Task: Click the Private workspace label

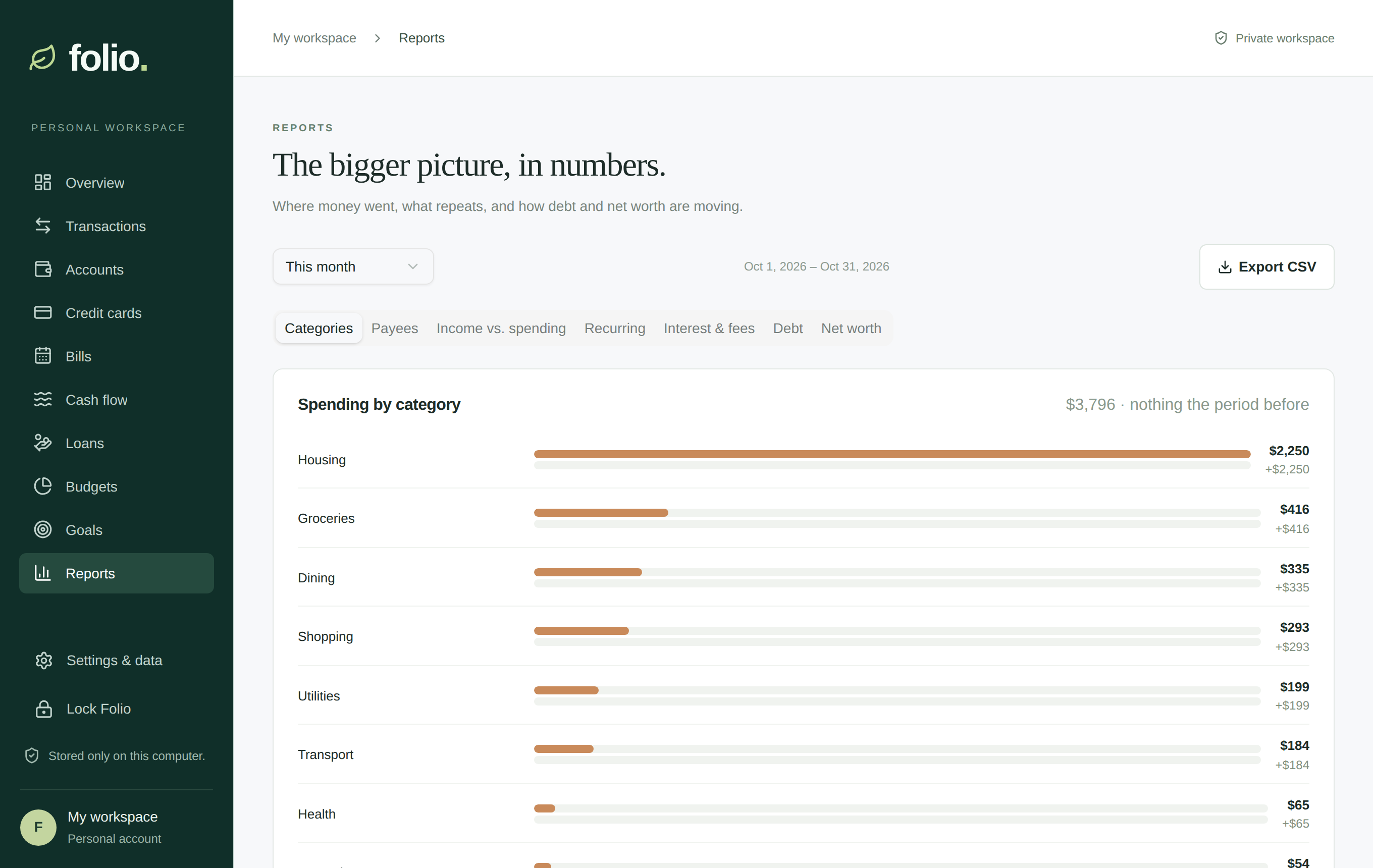Action: pos(1284,38)
